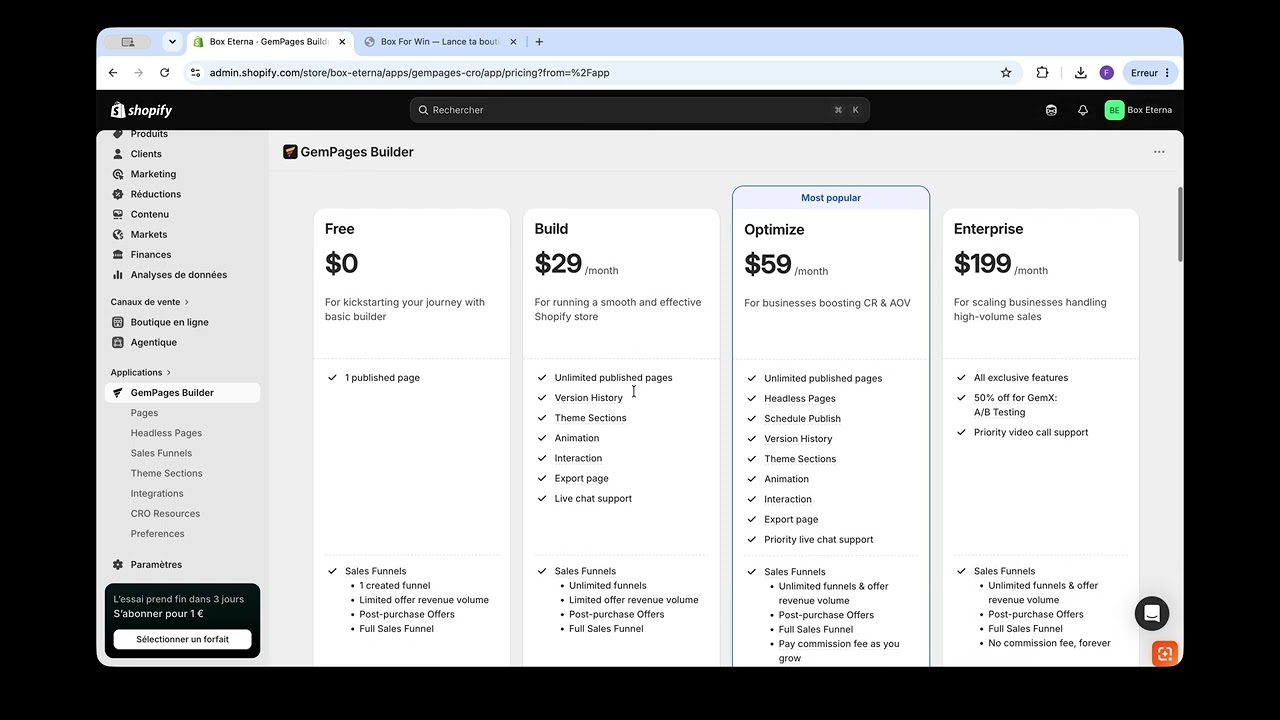Click the page vertical scrollbar

point(1180,225)
